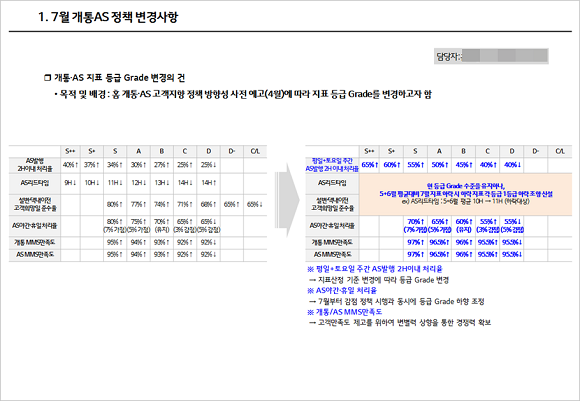
Task: Click blue 60%↑ (유지) cell
Action: click(463, 226)
